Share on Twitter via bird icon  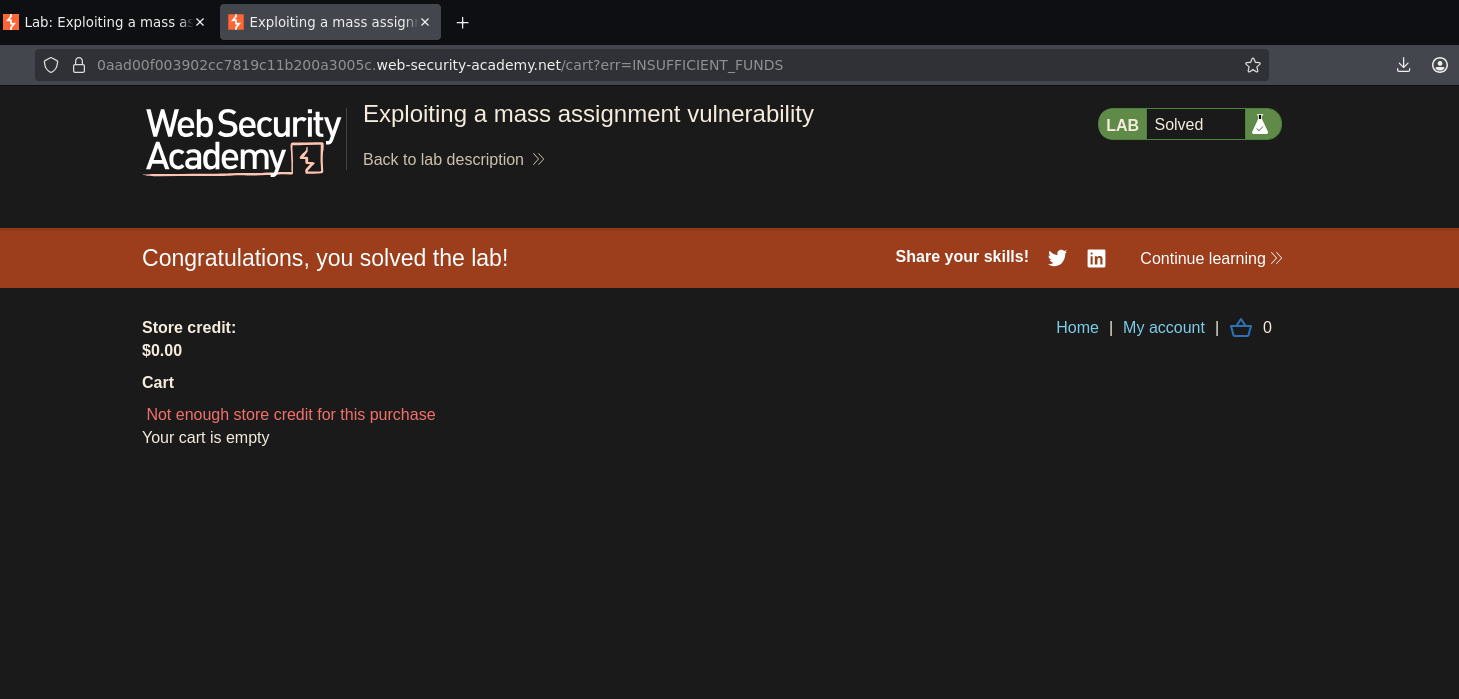click(1057, 258)
